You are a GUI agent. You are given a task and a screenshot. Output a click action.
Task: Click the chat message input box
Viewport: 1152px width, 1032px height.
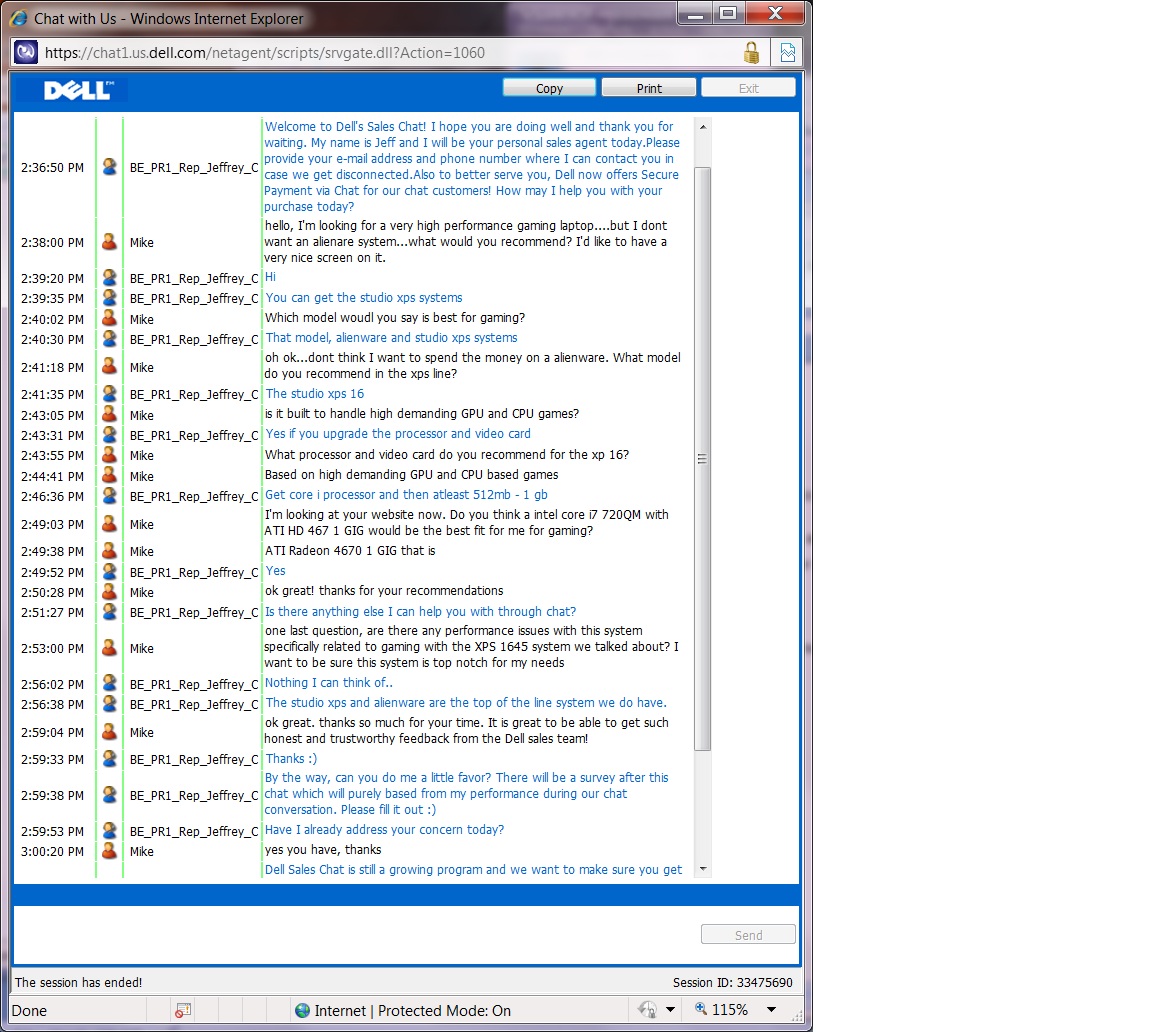(x=356, y=934)
